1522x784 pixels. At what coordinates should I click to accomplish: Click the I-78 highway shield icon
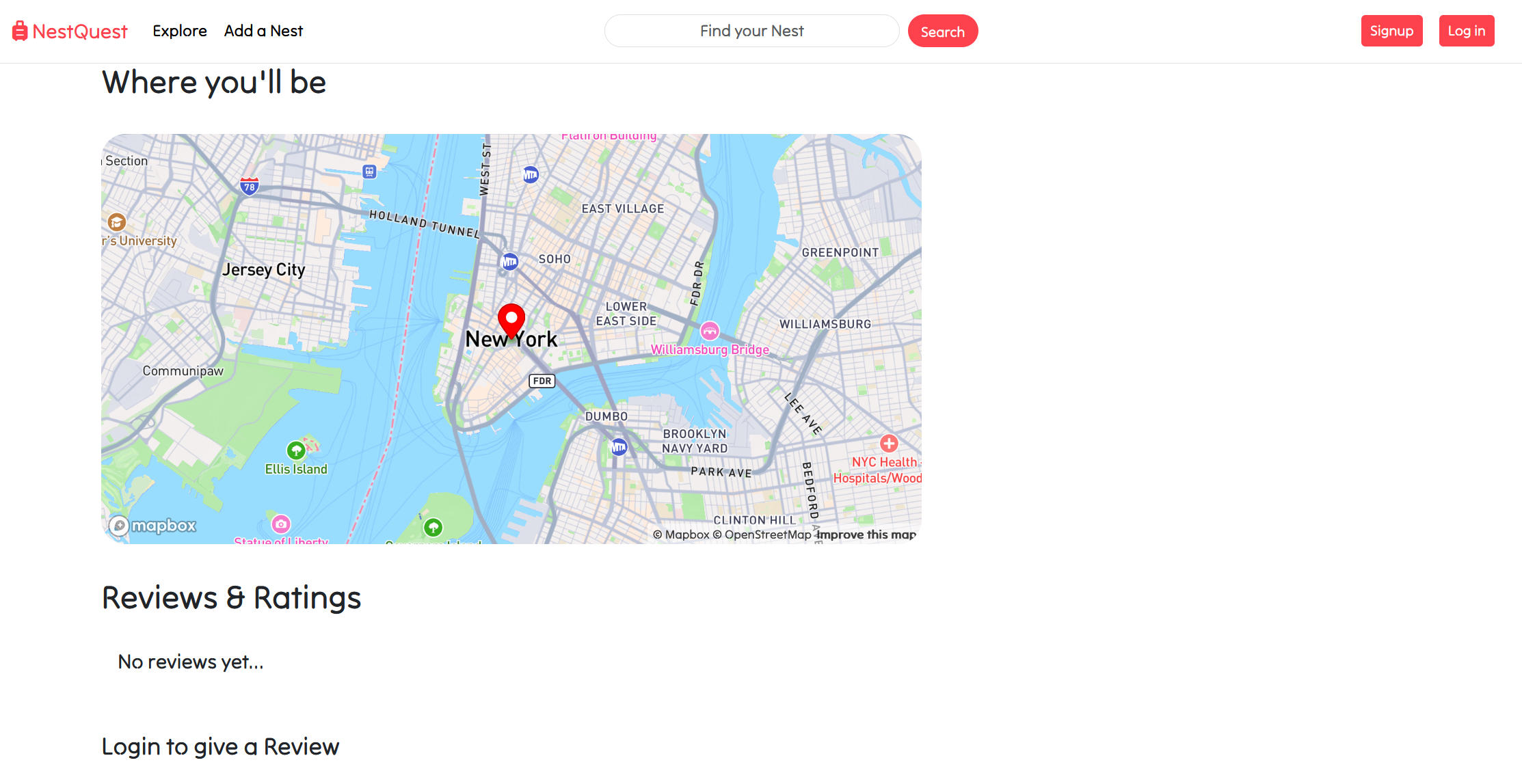tap(250, 186)
